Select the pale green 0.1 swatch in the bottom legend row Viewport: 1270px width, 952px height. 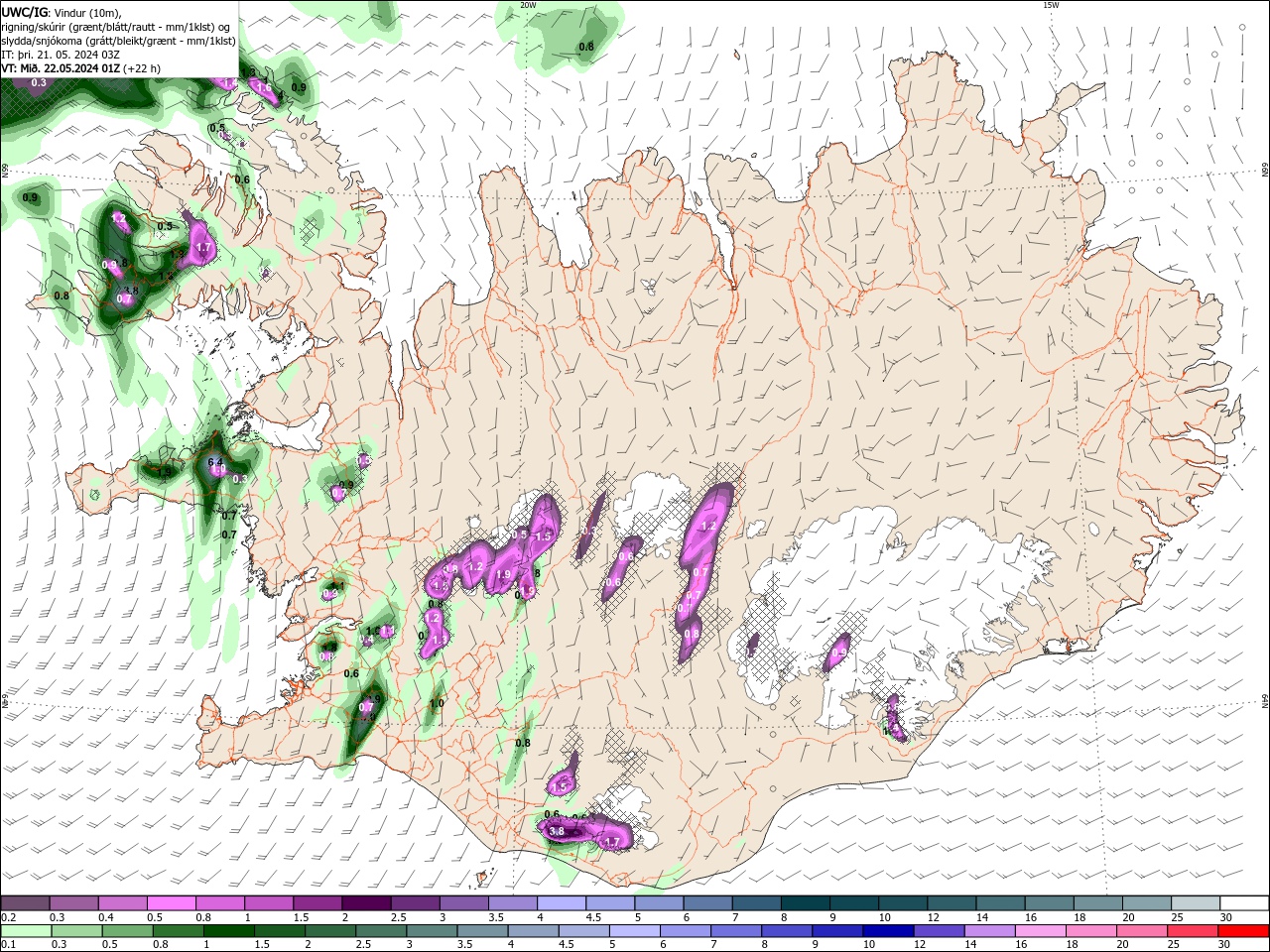26,931
